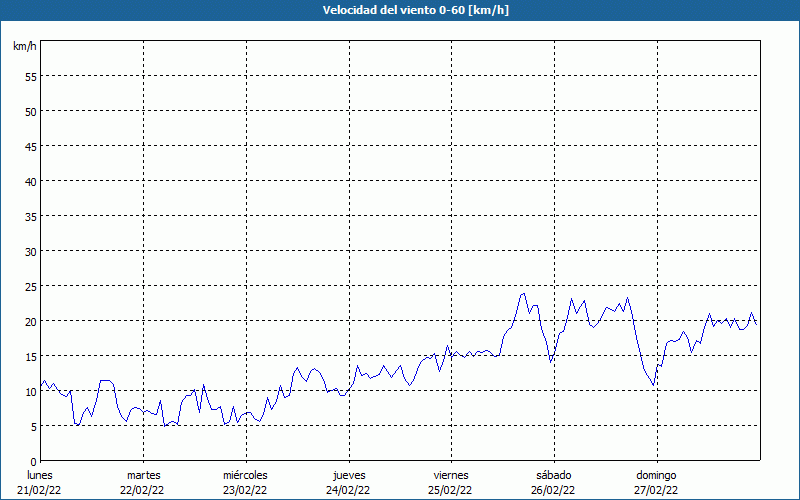Click the '40' y-axis label

[x=31, y=182]
